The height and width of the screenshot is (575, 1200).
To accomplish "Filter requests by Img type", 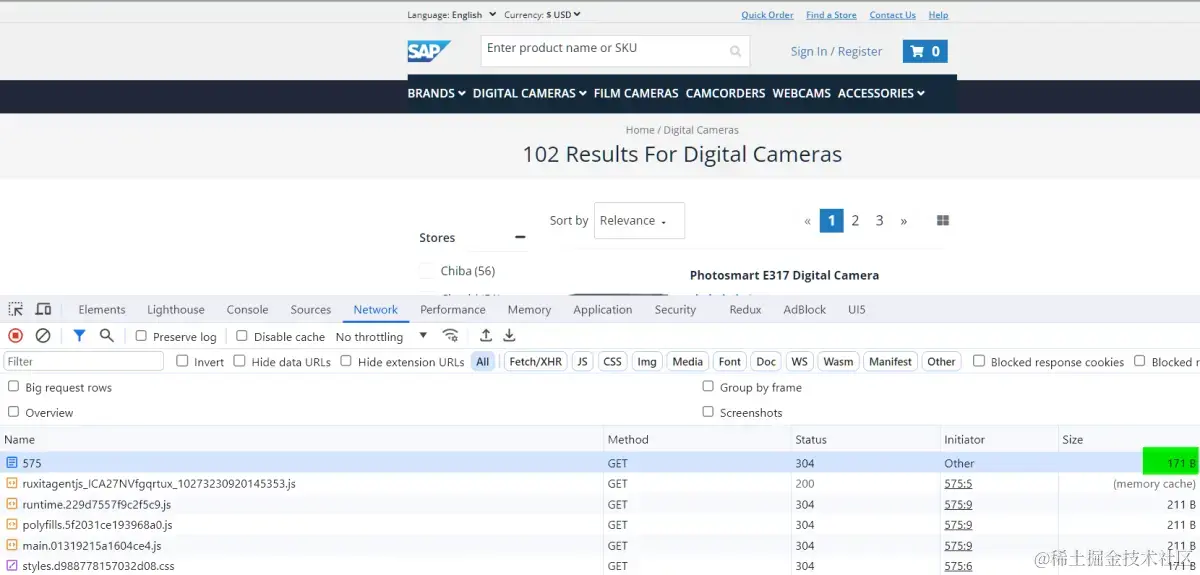I will click(x=647, y=361).
